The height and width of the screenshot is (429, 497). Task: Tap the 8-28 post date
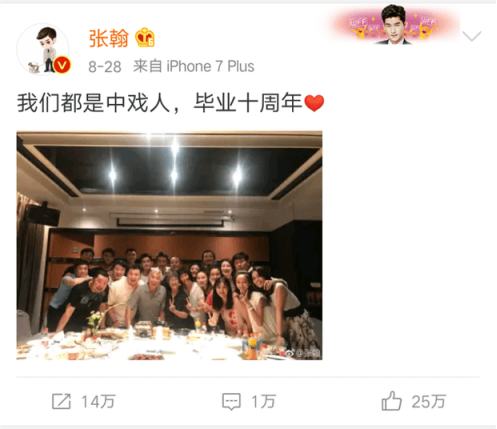pos(105,67)
